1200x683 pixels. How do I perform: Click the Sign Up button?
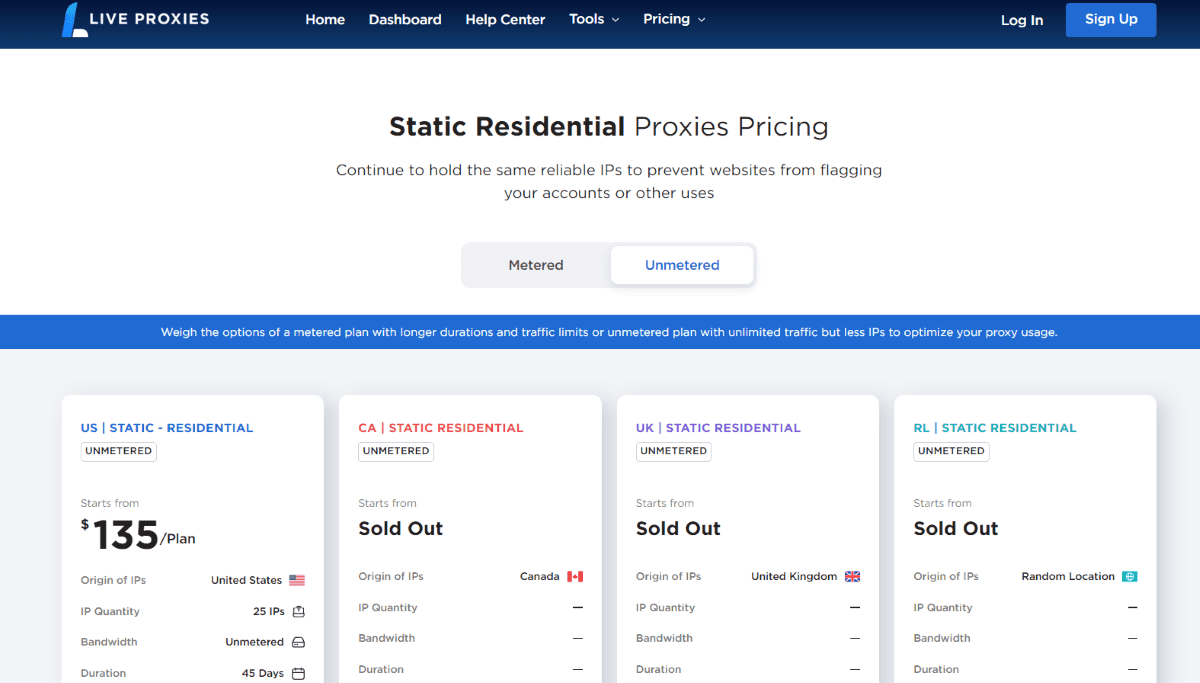[1111, 20]
